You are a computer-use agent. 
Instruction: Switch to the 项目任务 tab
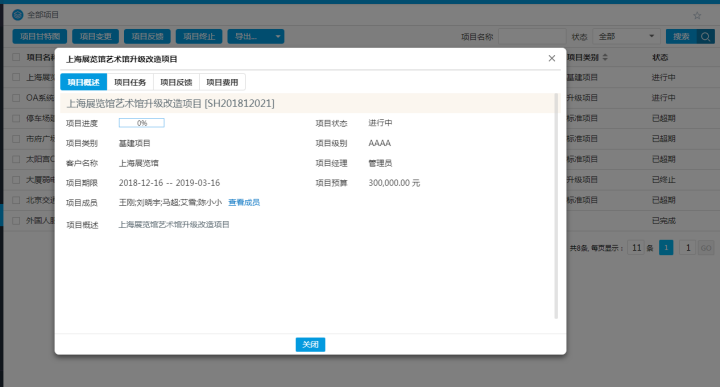click(130, 82)
